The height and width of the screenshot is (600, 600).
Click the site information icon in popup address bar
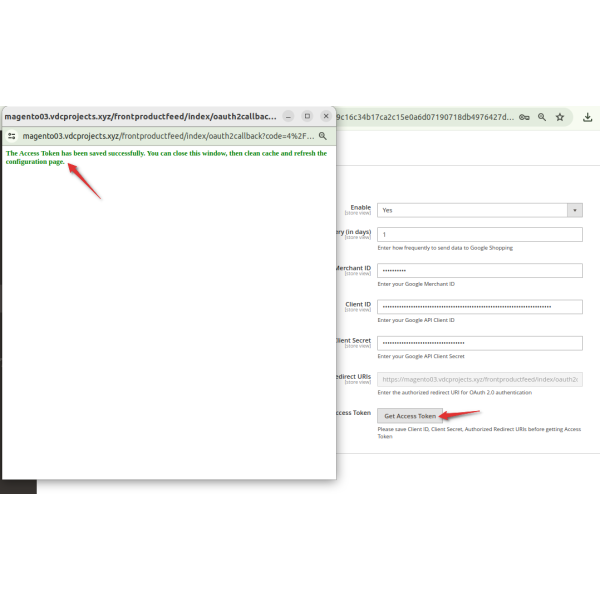pos(12,135)
